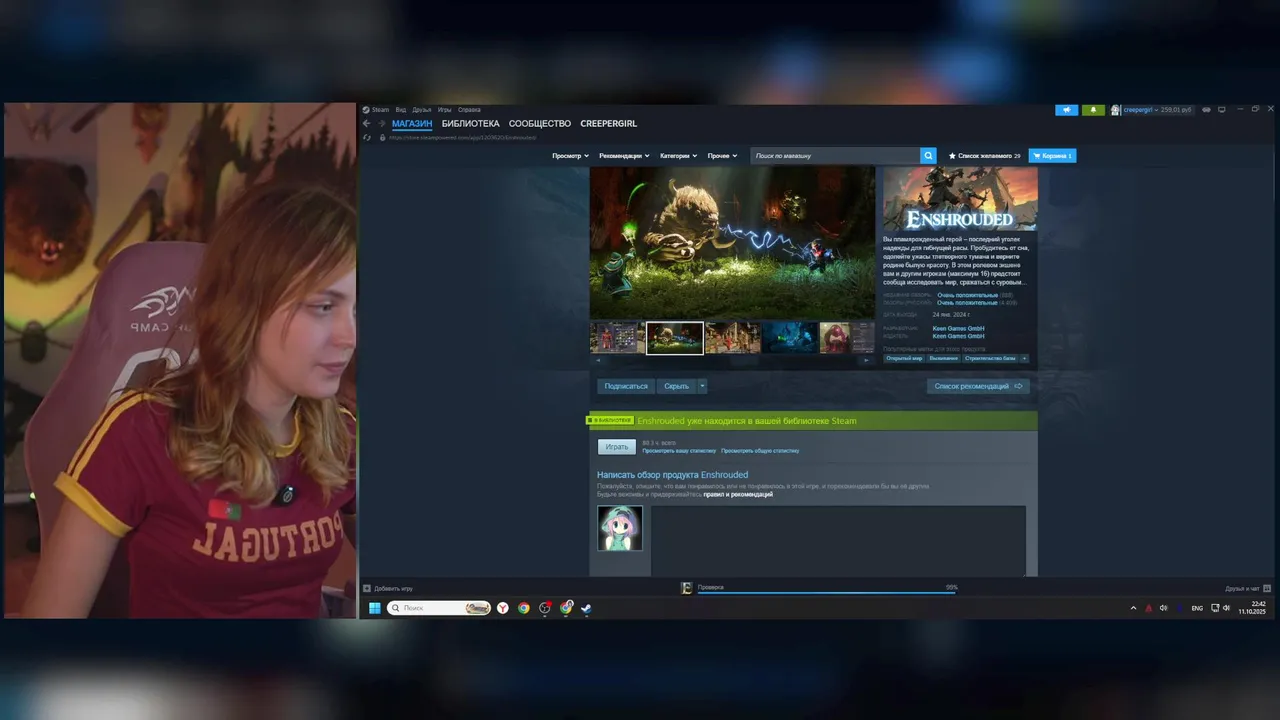Image resolution: width=1280 pixels, height=720 pixels.
Task: Open Просмотреть вашу статистику link
Action: click(x=679, y=451)
